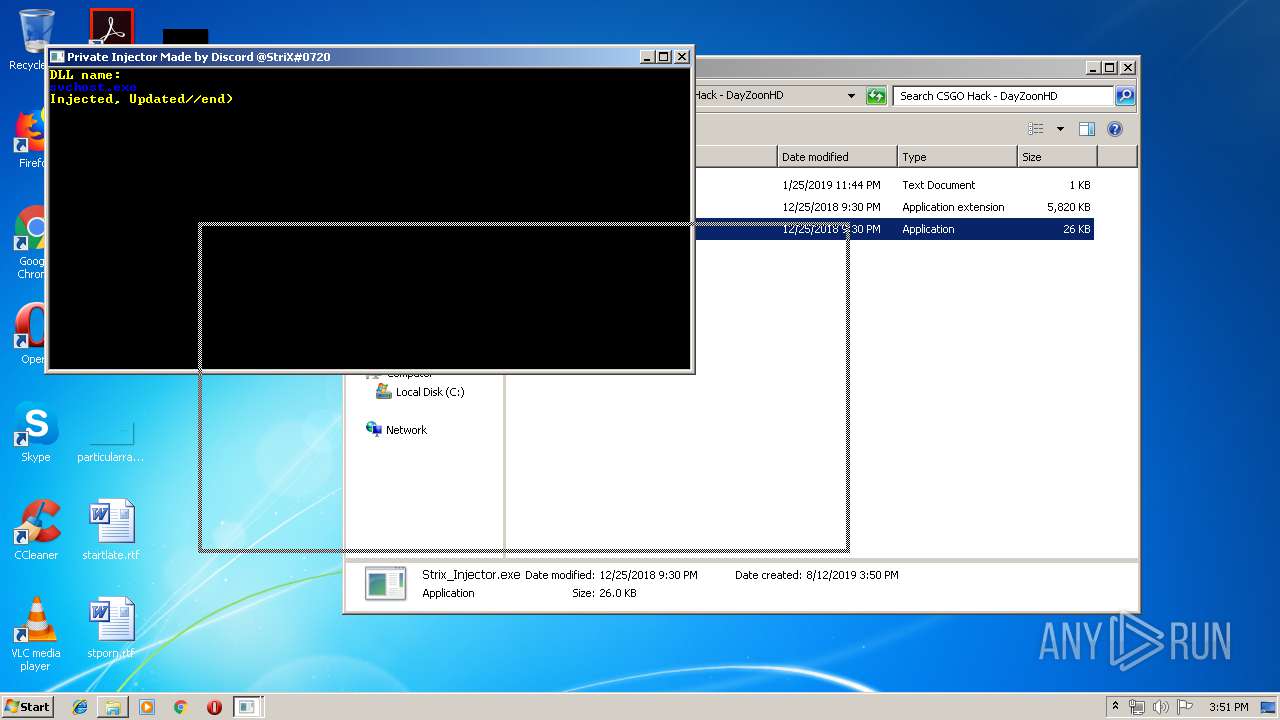This screenshot has width=1280, height=720.
Task: Open the startlate.rtf document icon
Action: tap(111, 530)
